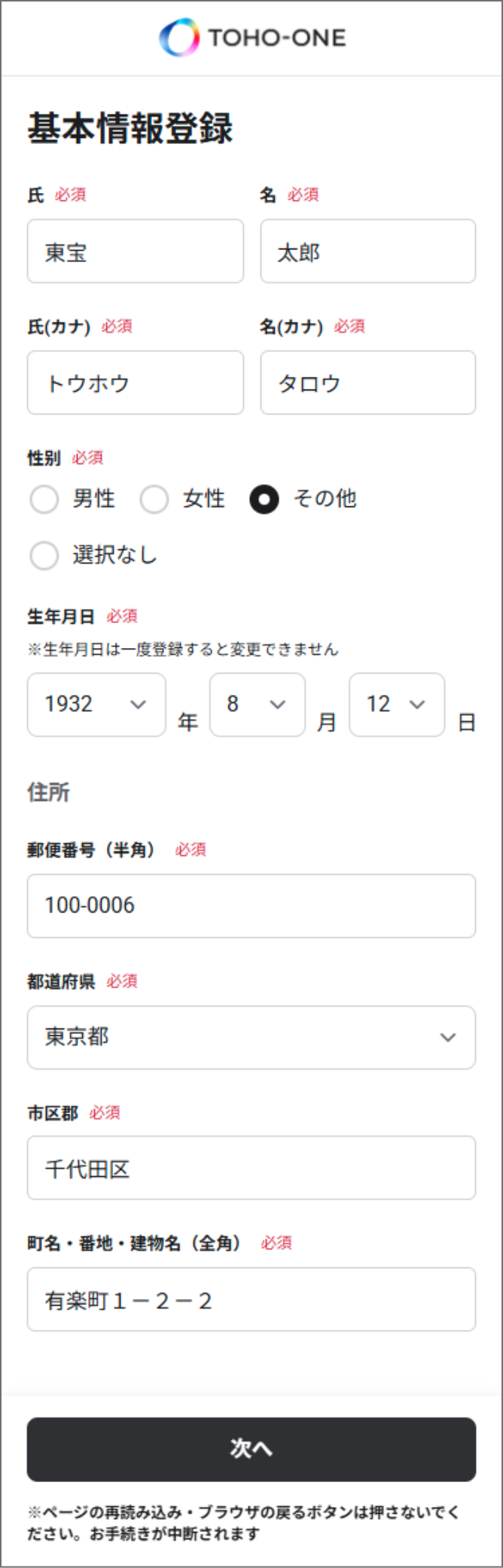Click the chevron arrow of year selector
The height and width of the screenshot is (1568, 503).
tap(138, 705)
